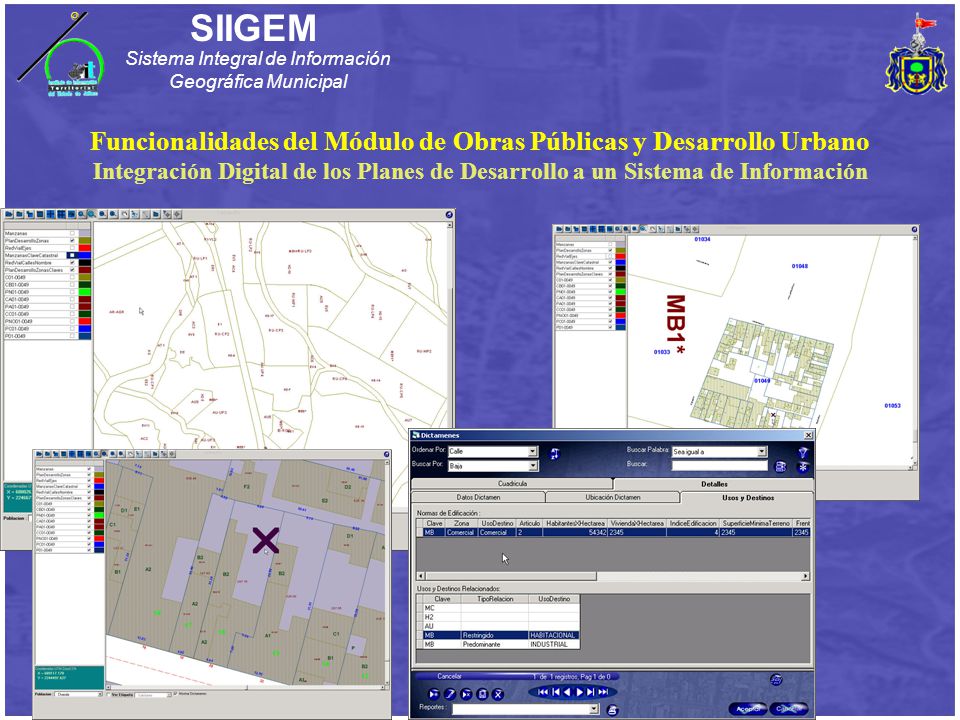Click the sort order toggle icon in Dictamenes
This screenshot has width=960, height=720.
pos(555,454)
